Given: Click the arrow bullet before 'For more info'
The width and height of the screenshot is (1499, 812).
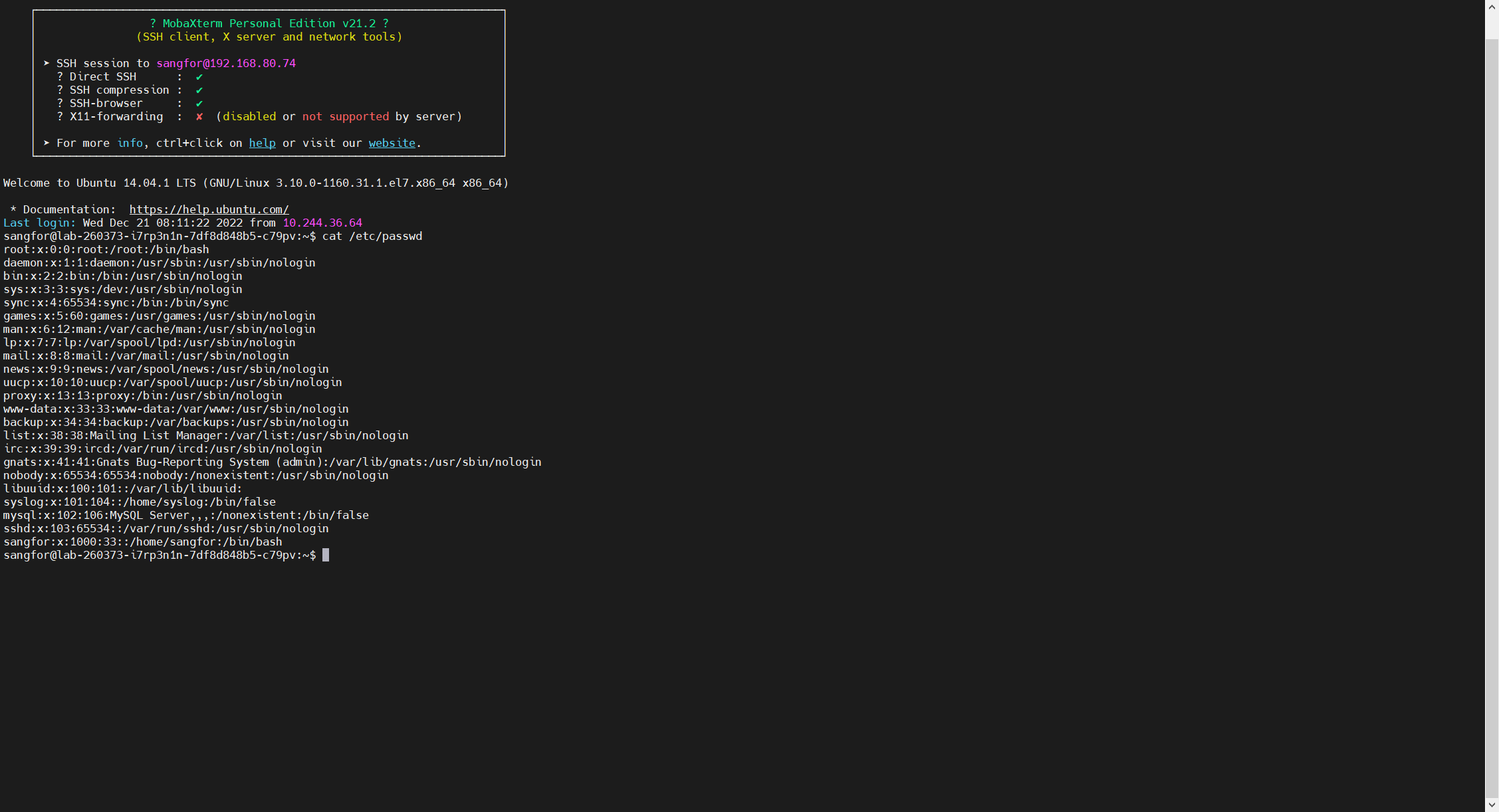Looking at the screenshot, I should tap(47, 143).
